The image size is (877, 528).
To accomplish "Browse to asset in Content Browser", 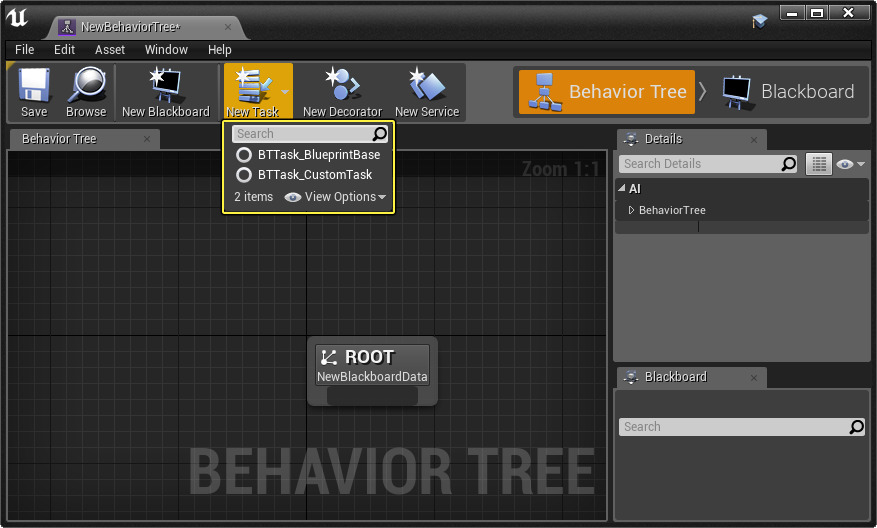I will click(x=86, y=92).
